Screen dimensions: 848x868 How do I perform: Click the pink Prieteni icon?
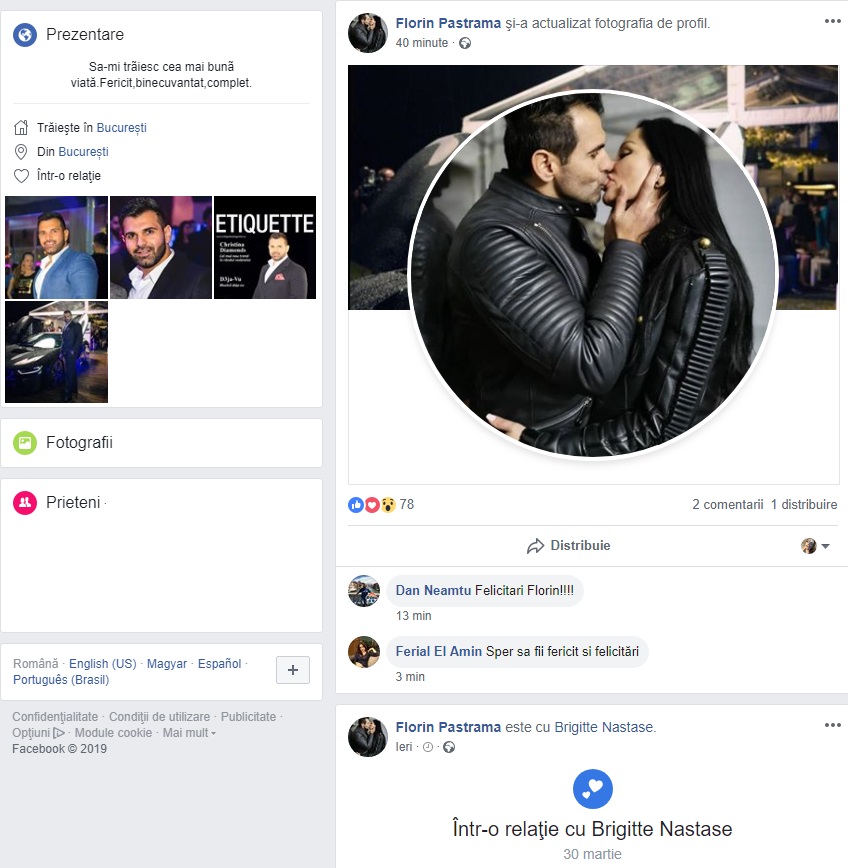point(25,503)
